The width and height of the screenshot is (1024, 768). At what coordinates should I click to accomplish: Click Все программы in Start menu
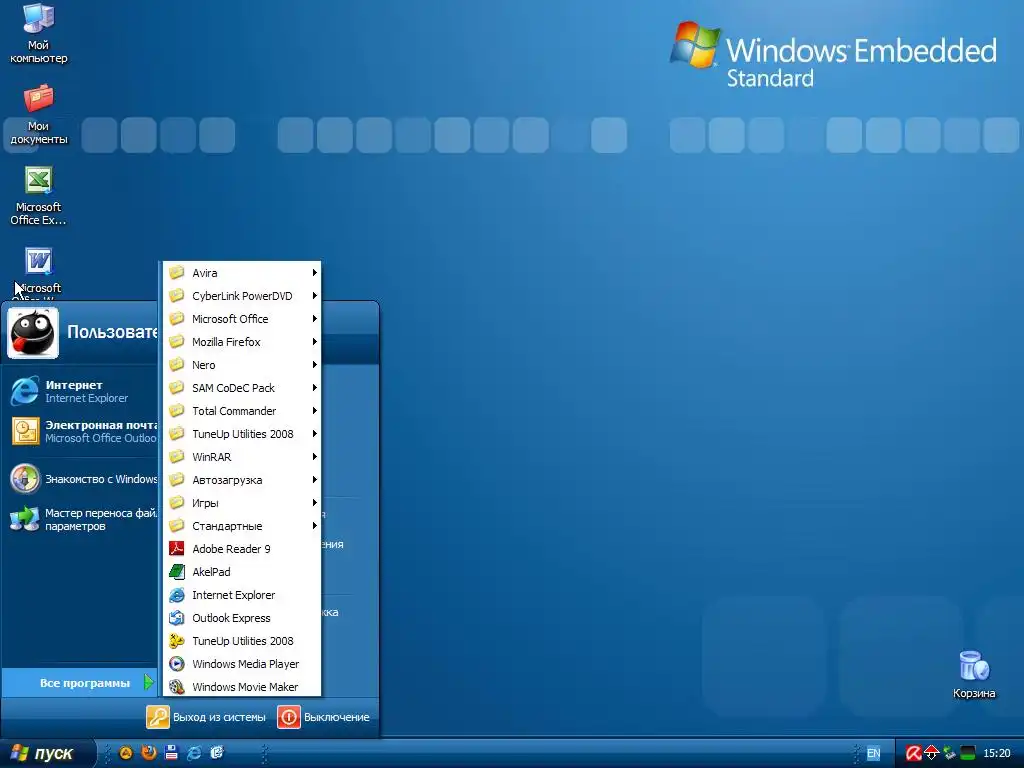tap(80, 683)
